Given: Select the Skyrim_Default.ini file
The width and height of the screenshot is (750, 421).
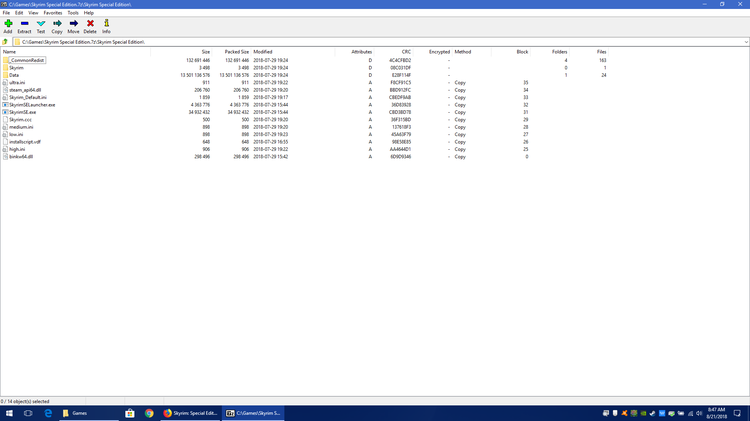Looking at the screenshot, I should coord(28,98).
